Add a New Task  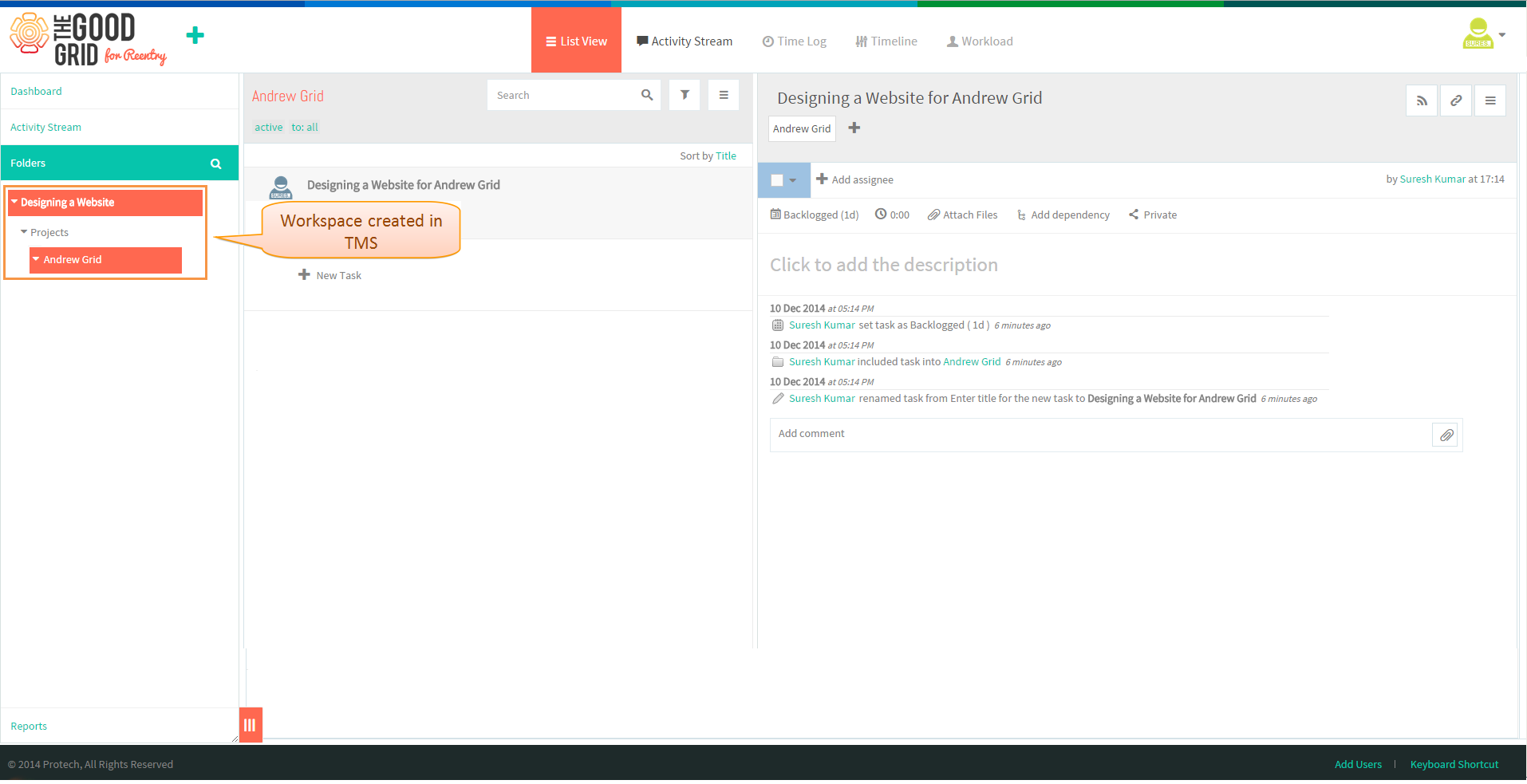330,275
